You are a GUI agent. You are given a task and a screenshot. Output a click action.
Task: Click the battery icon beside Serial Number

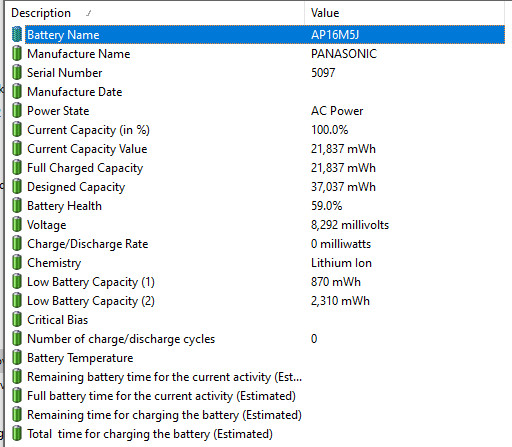point(17,72)
